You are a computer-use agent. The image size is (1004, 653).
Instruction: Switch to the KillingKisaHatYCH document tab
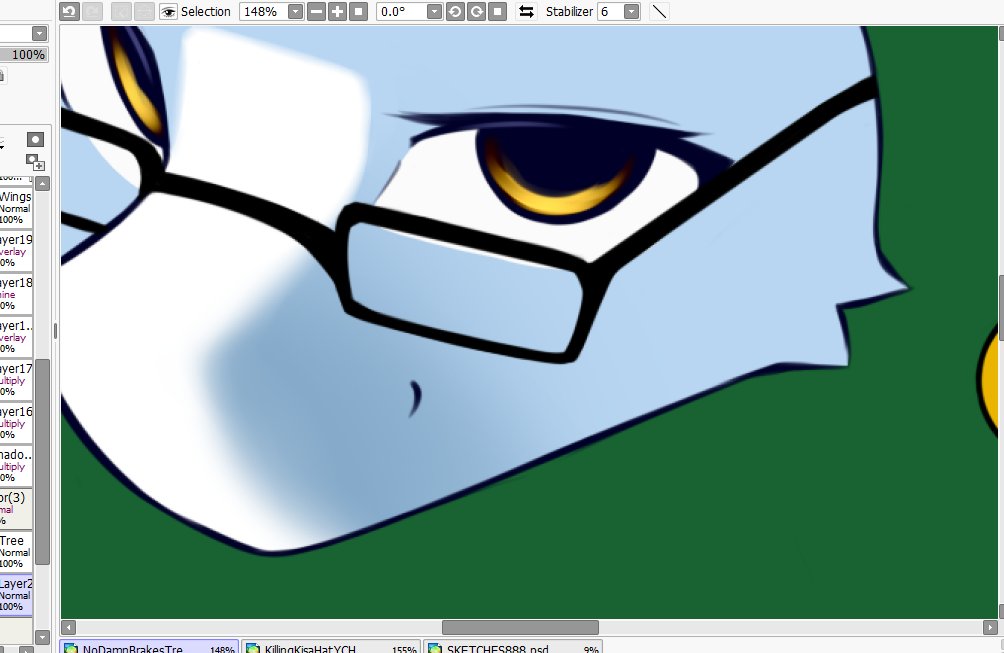(x=331, y=647)
